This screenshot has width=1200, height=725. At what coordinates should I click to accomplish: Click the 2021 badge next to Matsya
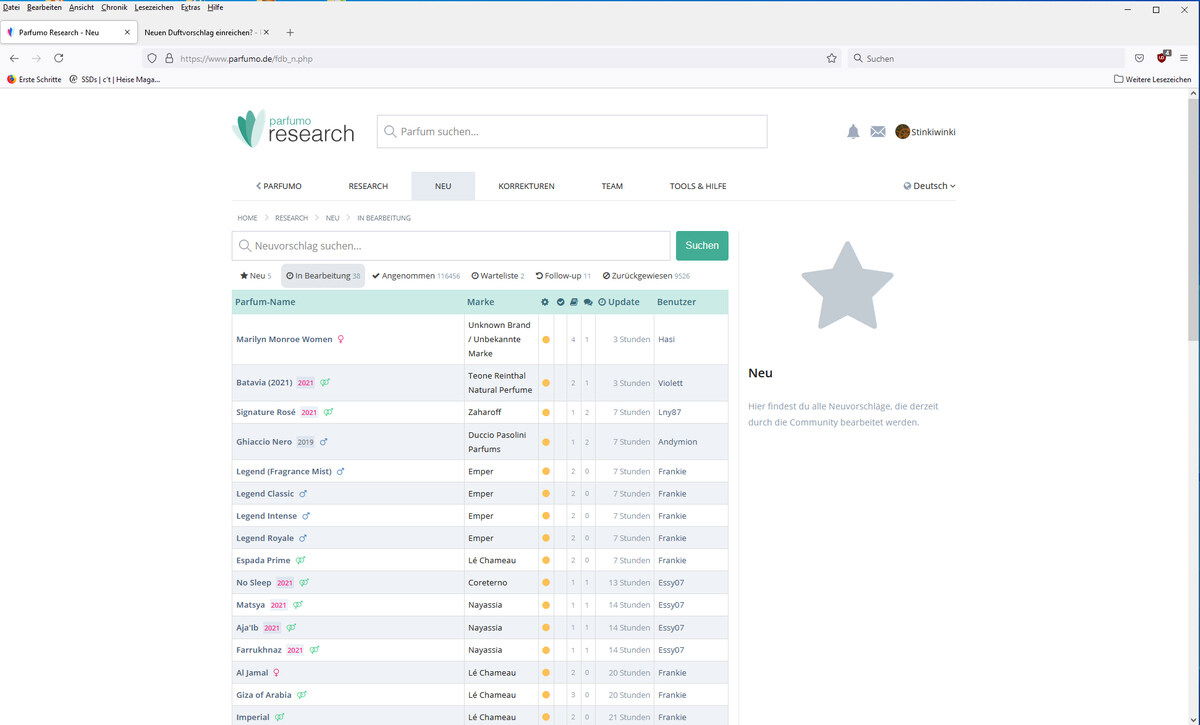click(278, 605)
